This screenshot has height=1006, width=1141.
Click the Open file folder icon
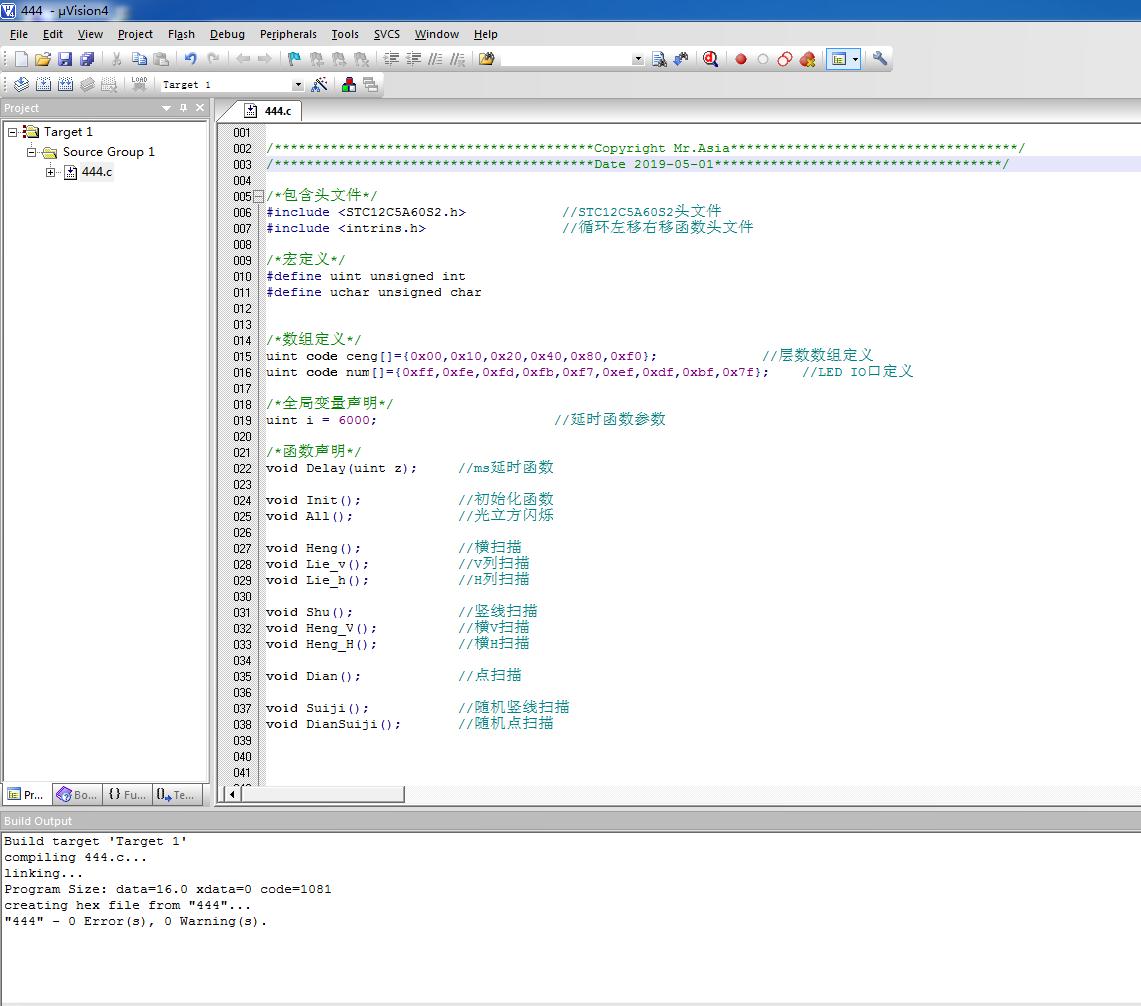coord(43,59)
